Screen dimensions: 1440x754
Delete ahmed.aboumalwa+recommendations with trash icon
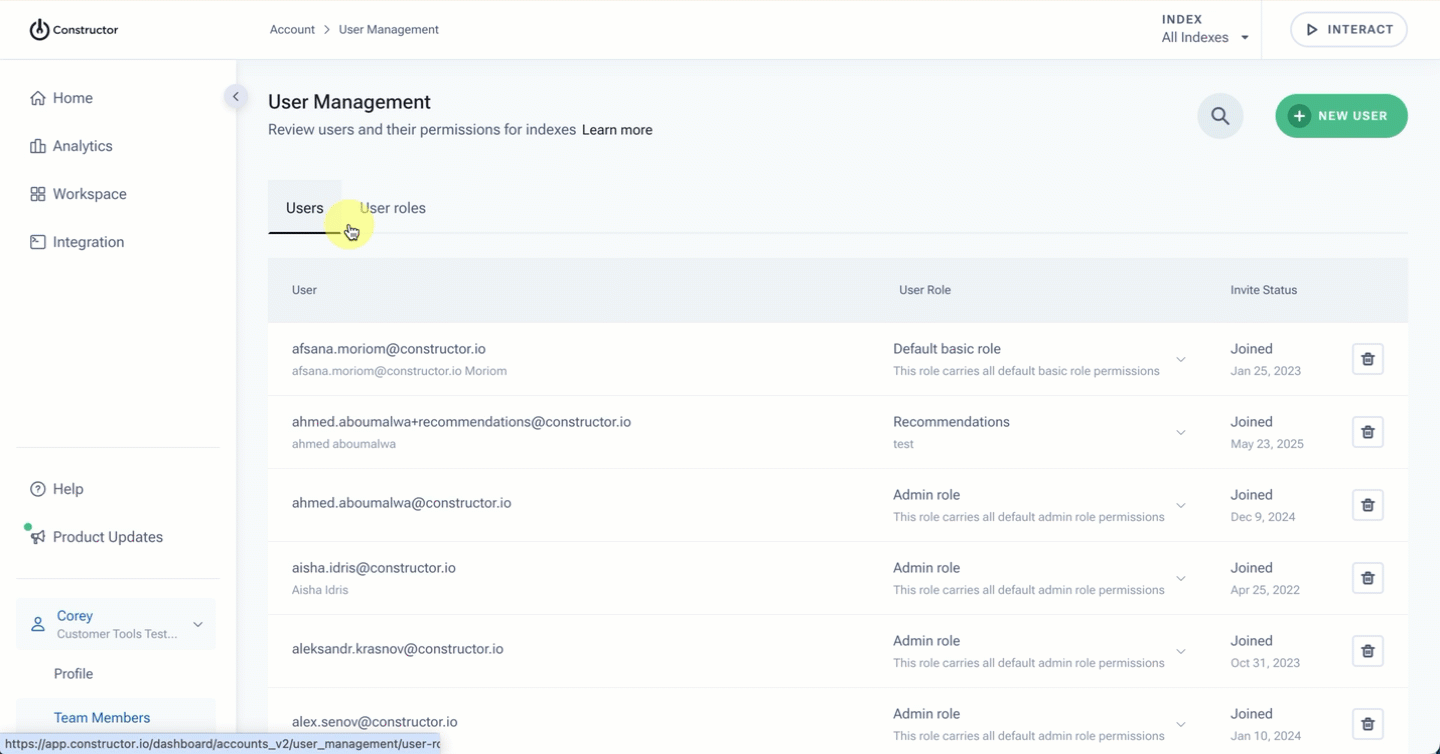pos(1368,432)
